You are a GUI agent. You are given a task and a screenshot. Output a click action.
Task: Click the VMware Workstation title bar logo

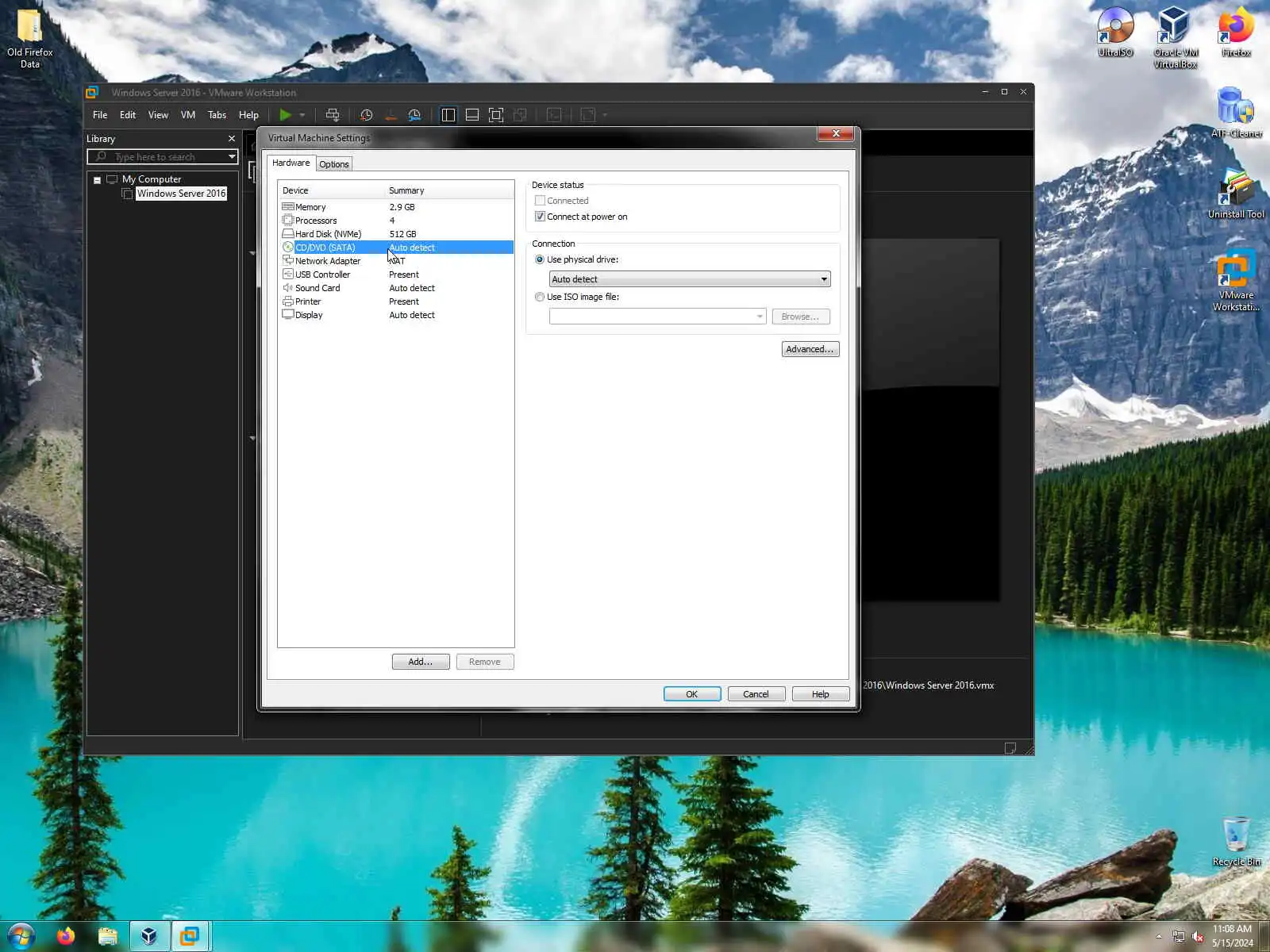(92, 92)
